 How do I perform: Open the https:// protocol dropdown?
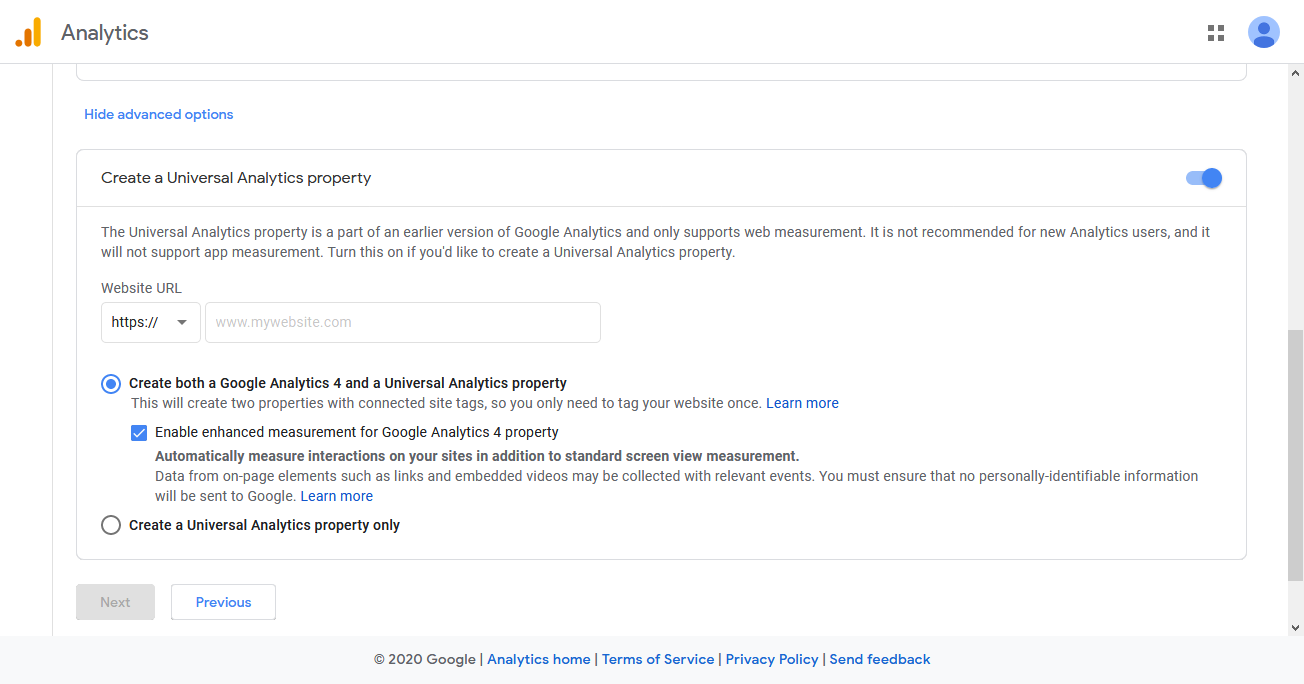150,322
